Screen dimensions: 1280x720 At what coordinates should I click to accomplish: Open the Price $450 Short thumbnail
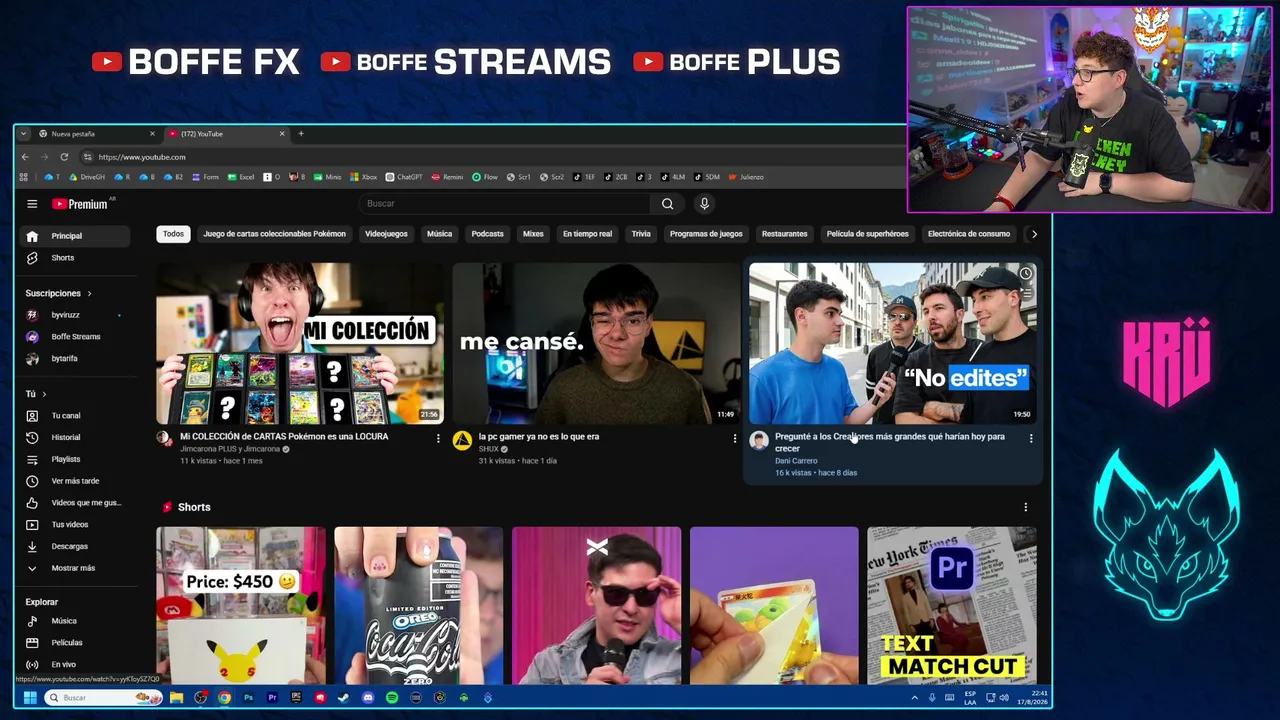pos(241,605)
